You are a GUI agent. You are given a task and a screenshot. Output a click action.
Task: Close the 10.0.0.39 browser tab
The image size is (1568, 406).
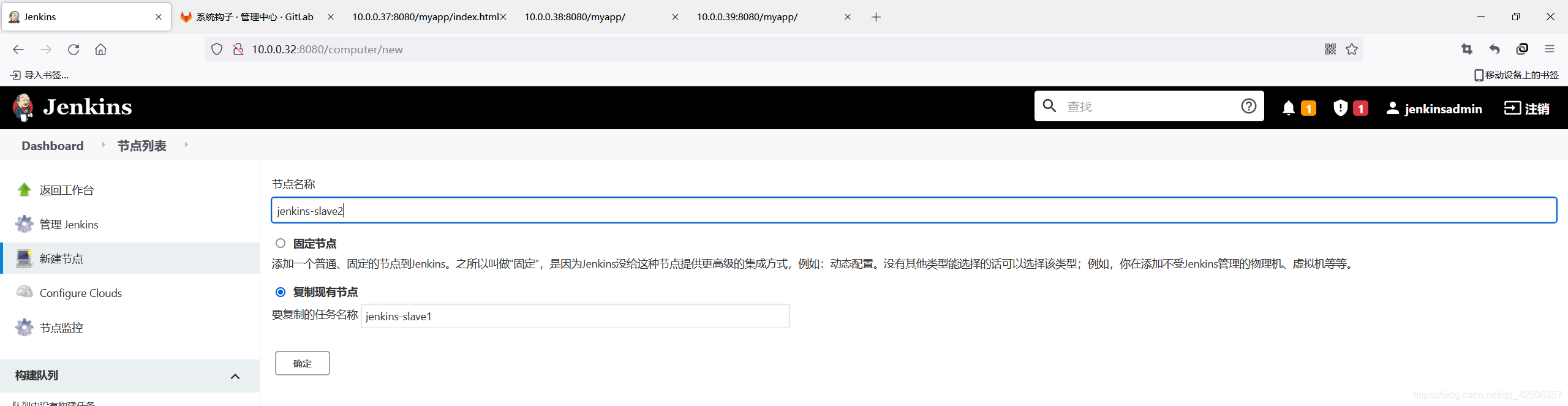click(848, 17)
